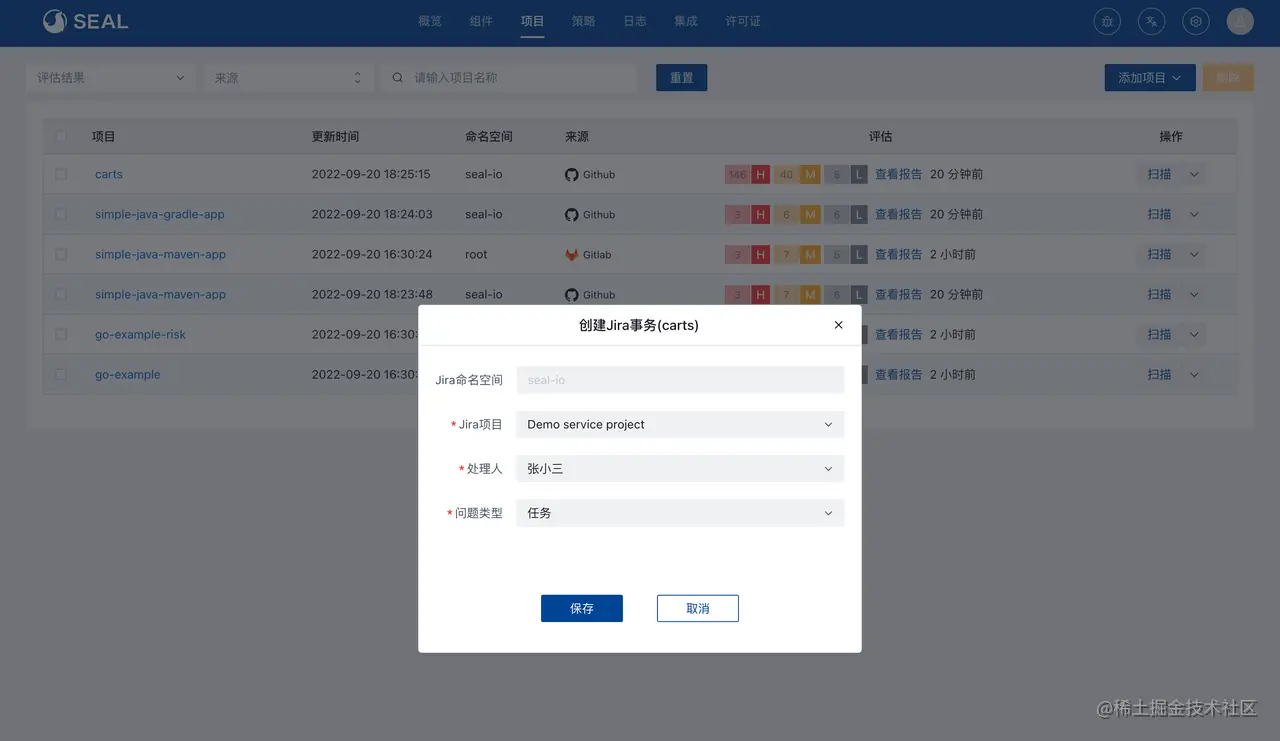
Task: Go to the 日志 nav tab
Action: point(635,21)
